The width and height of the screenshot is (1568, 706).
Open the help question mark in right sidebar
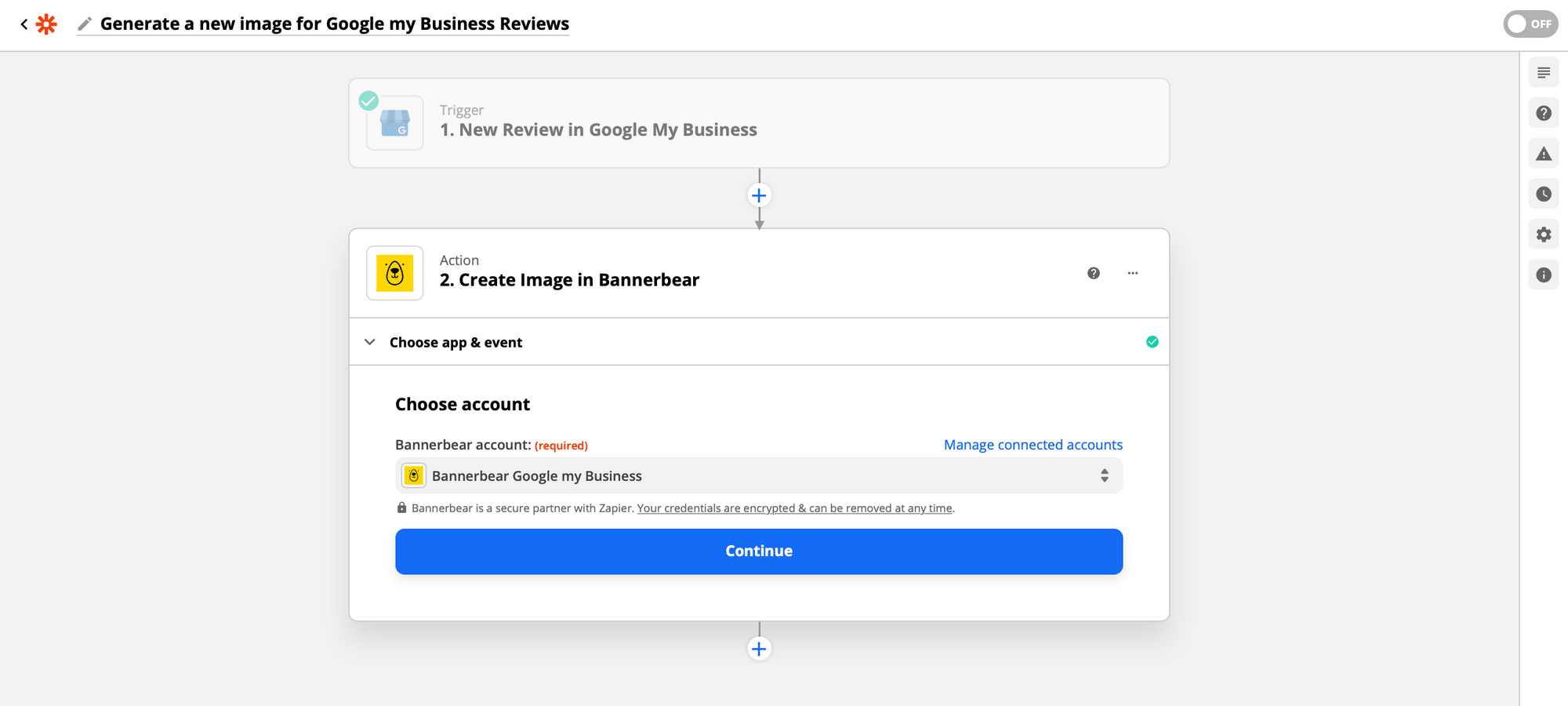tap(1544, 114)
